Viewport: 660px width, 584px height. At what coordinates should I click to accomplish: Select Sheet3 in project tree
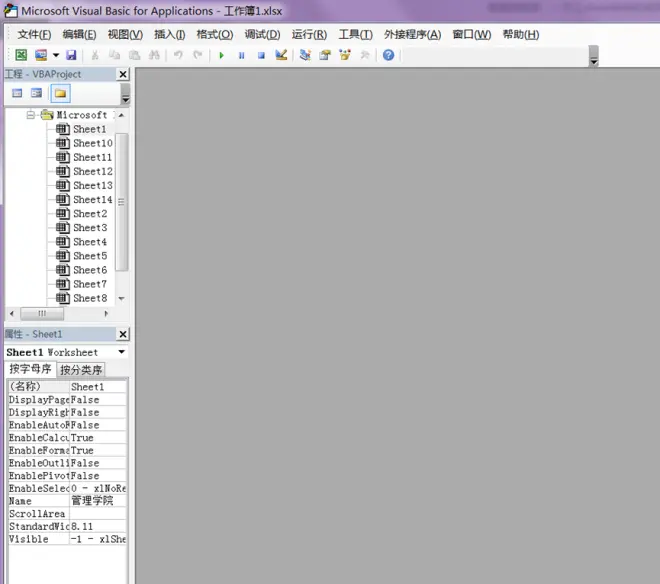90,228
